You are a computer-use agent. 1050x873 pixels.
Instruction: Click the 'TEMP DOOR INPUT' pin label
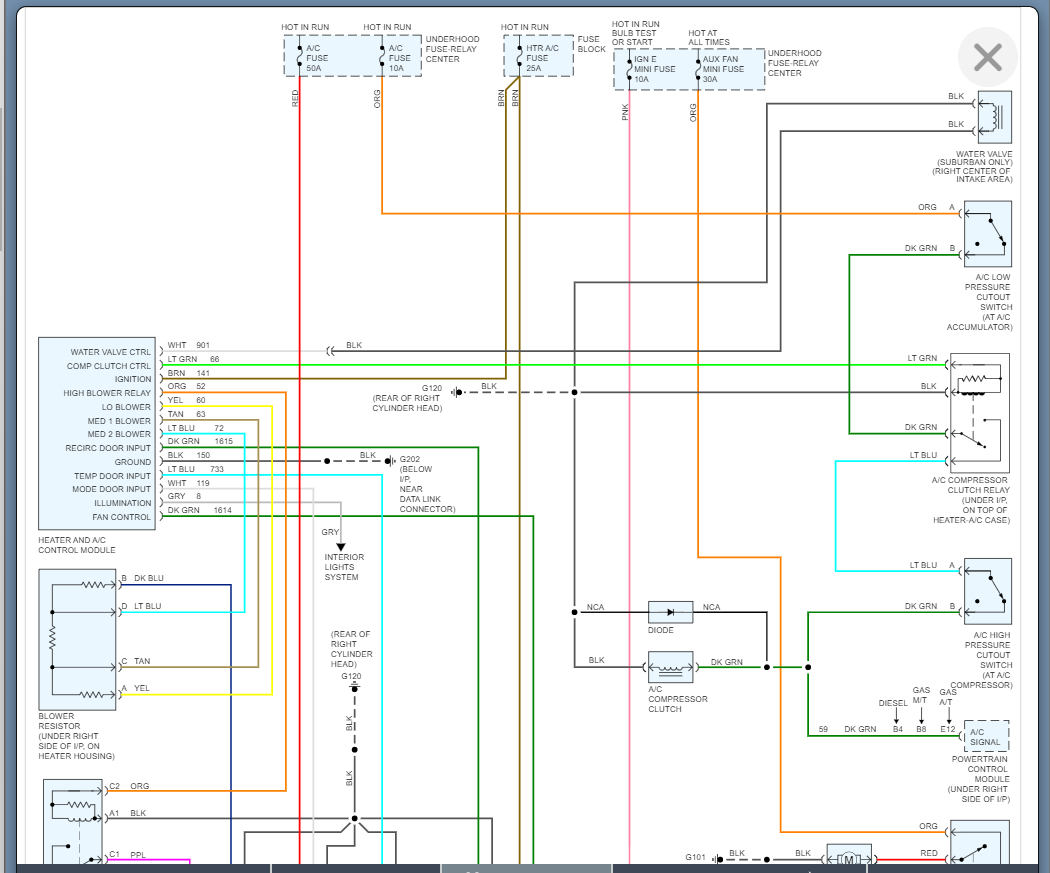click(x=112, y=476)
